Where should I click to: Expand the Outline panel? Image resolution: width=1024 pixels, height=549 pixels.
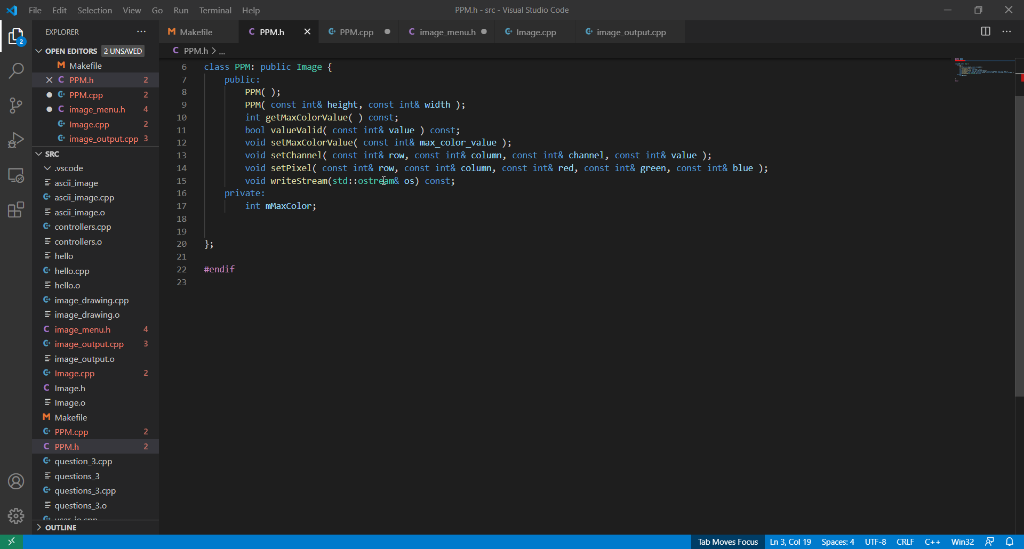click(60, 527)
